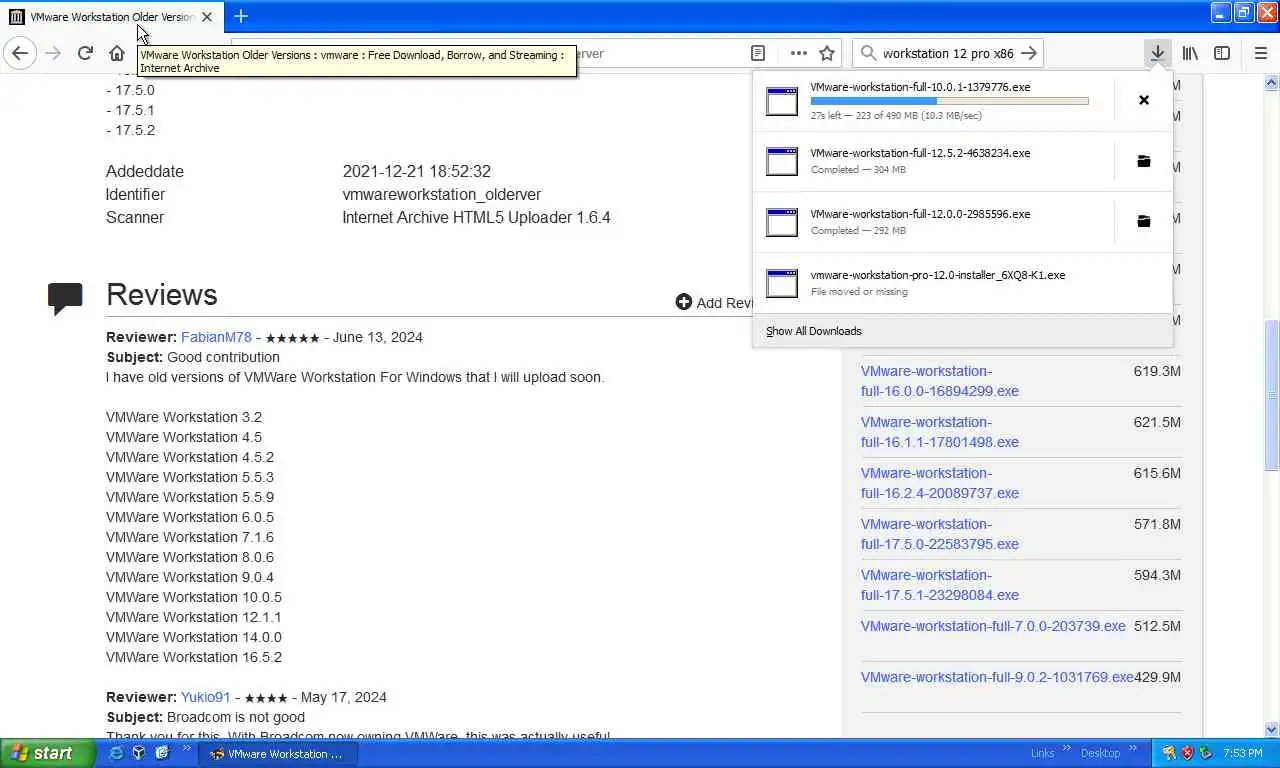Viewport: 1280px width, 768px height.
Task: Click the file icon of 12.0.0-2985596.exe download
Action: pyautogui.click(x=782, y=222)
